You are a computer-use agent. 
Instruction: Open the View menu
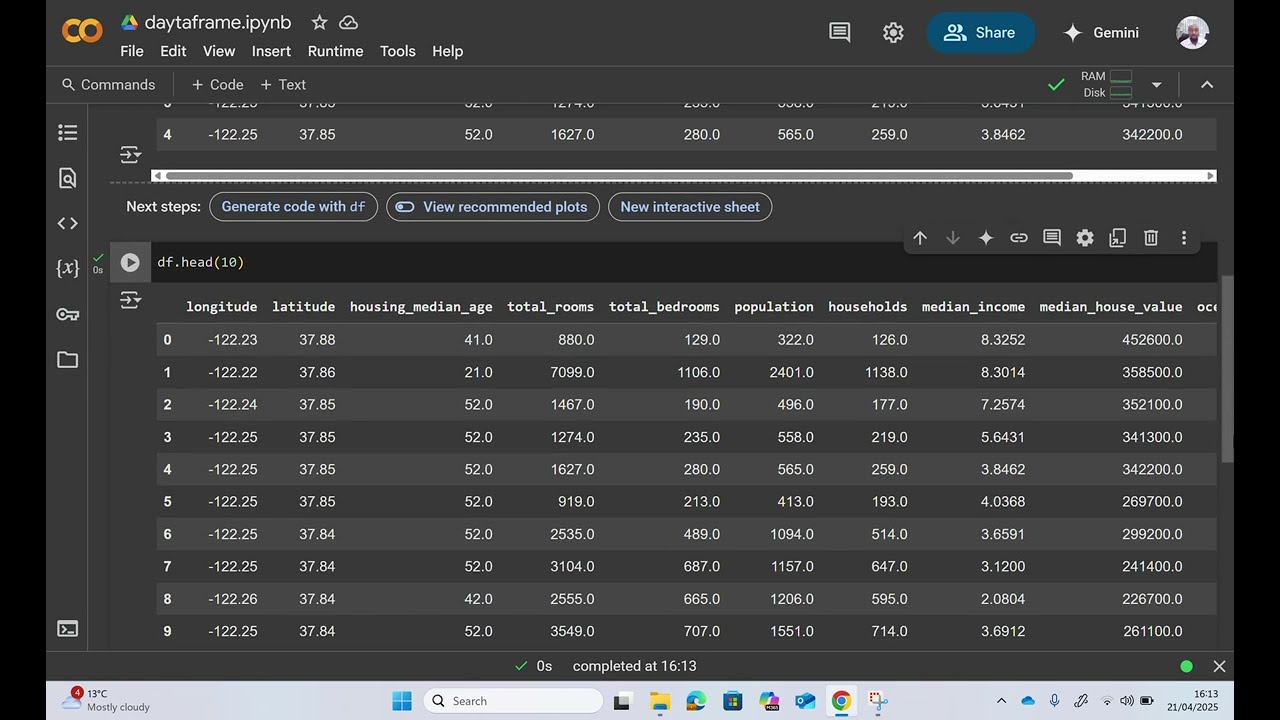(219, 51)
